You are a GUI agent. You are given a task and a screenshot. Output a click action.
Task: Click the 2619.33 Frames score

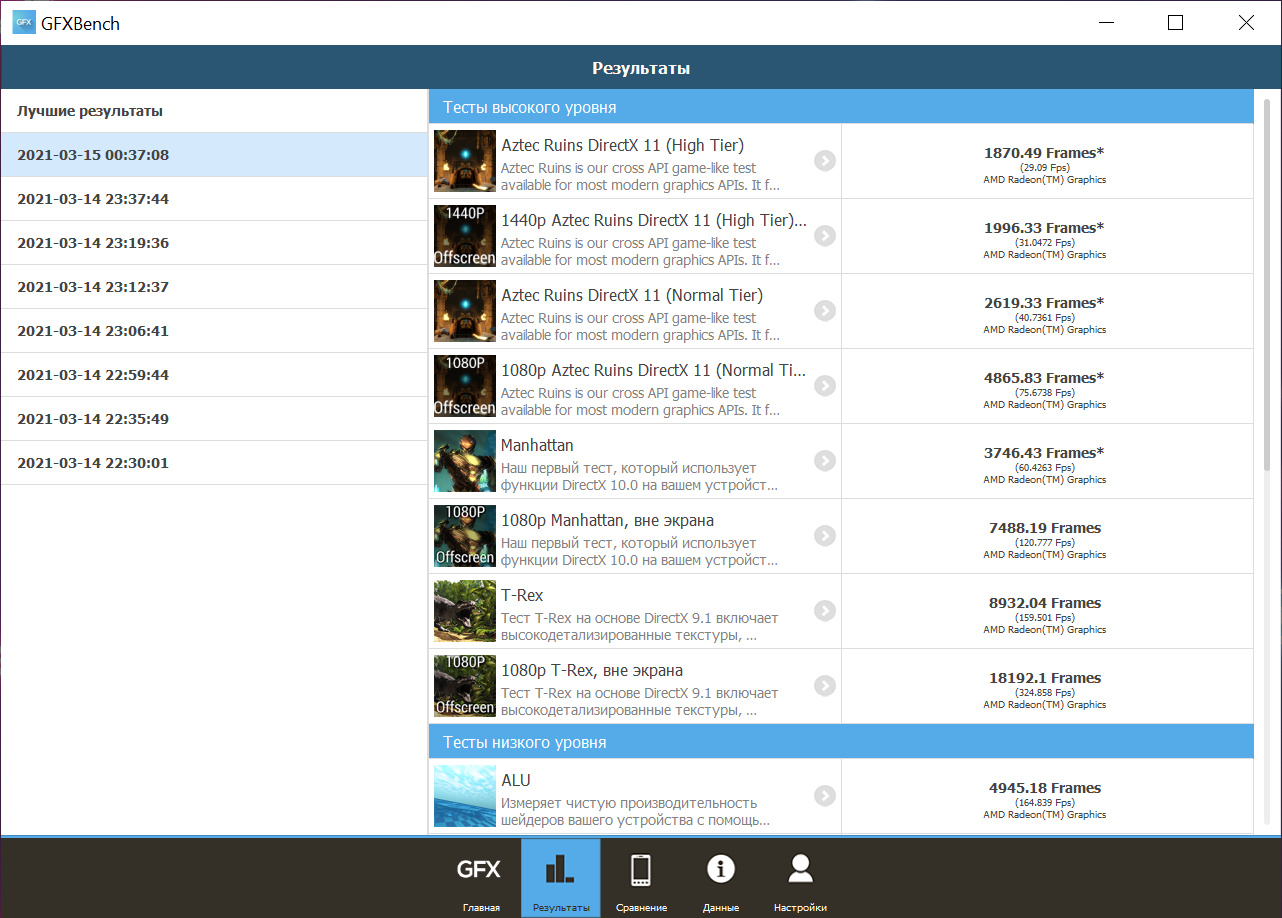[1044, 303]
